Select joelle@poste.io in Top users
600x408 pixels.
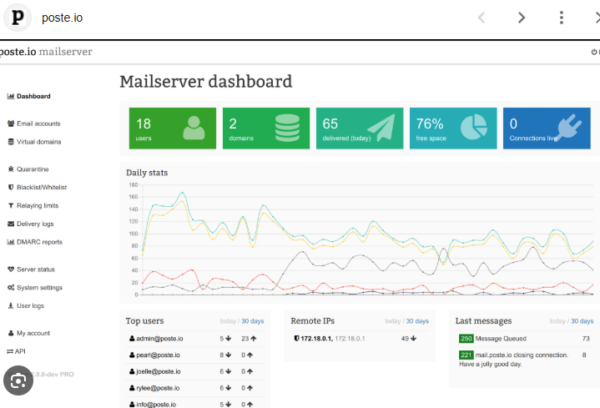(158, 372)
